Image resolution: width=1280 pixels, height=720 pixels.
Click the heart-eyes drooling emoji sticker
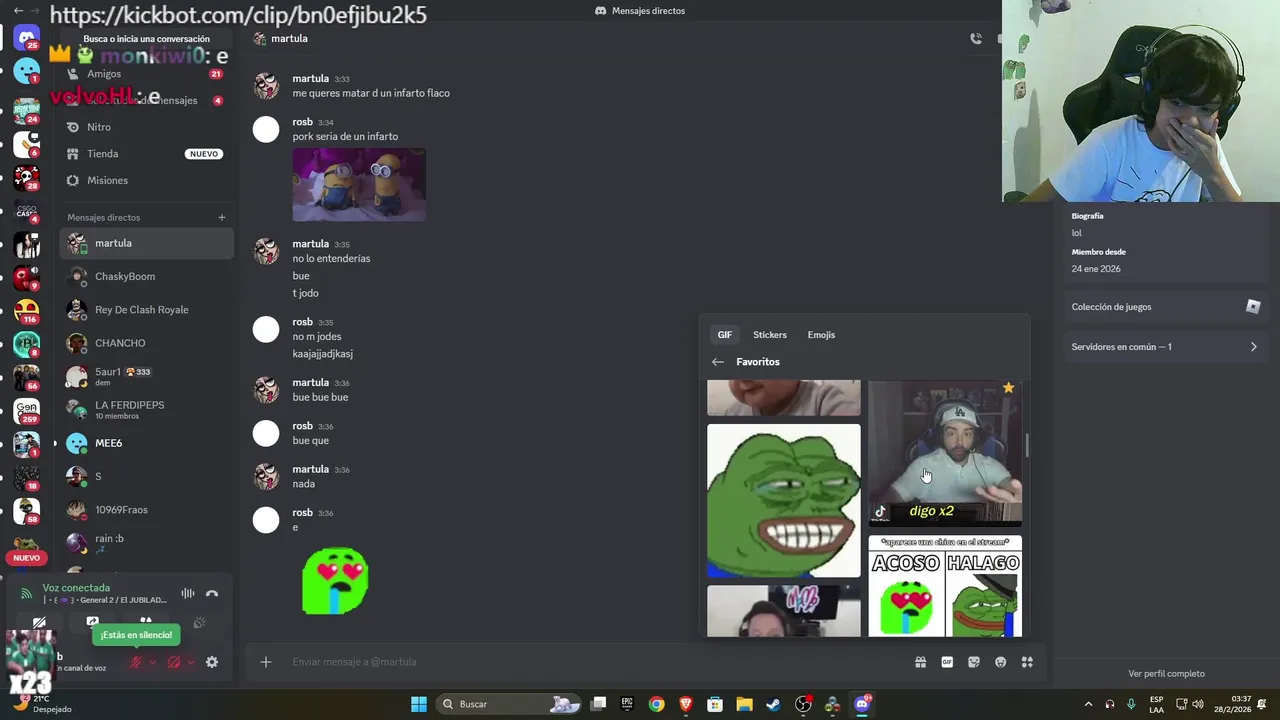(335, 581)
